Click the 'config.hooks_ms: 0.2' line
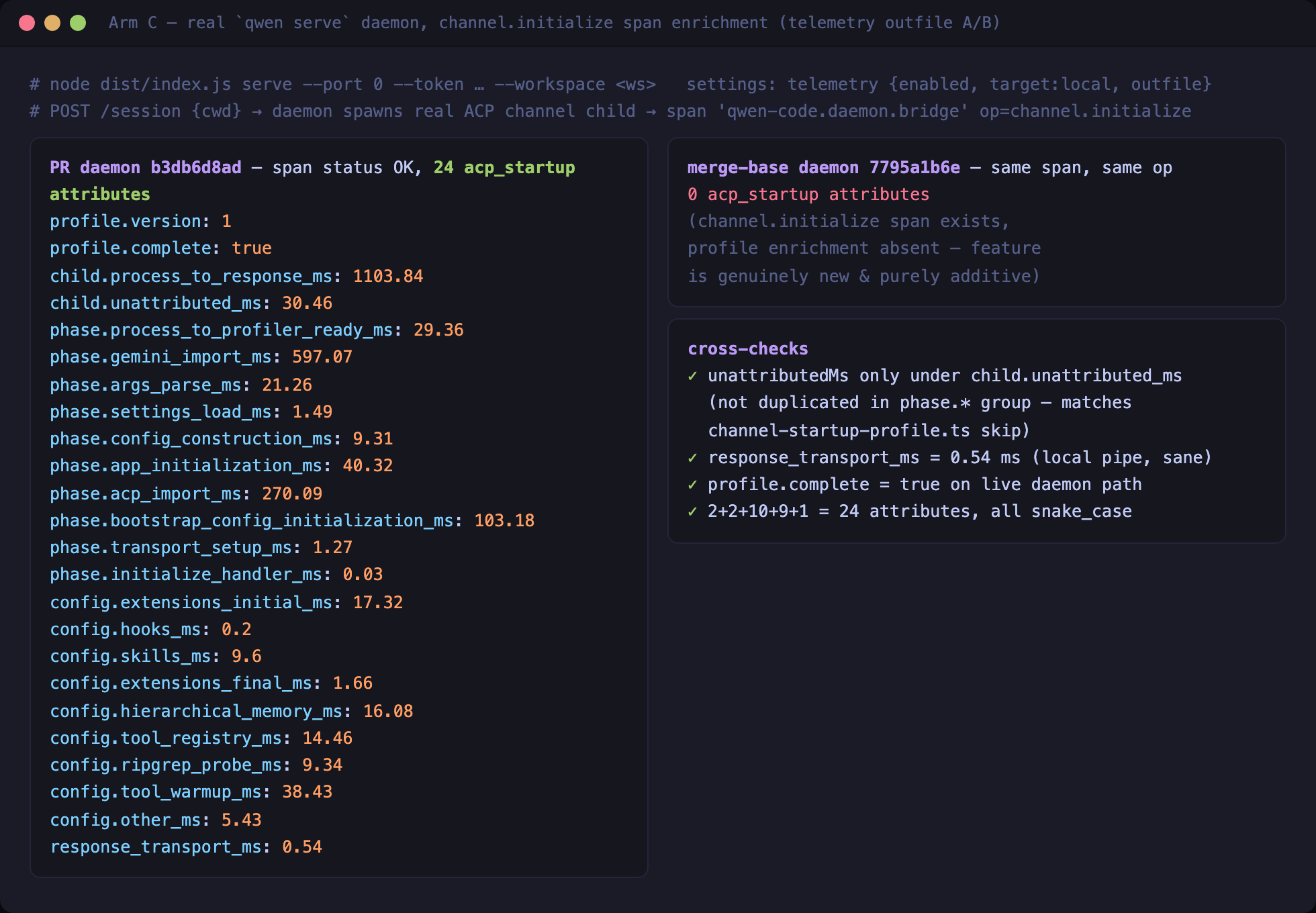The image size is (1316, 913). 151,629
